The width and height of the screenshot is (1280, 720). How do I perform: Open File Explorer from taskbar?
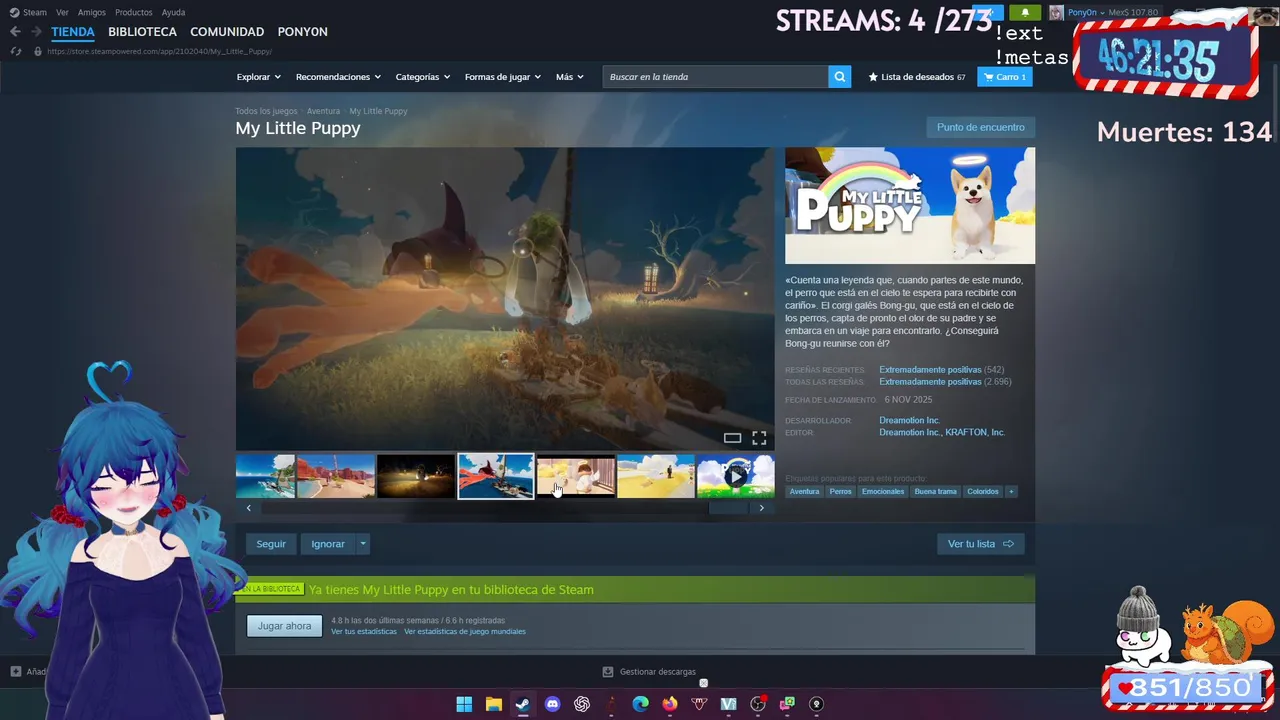(494, 704)
